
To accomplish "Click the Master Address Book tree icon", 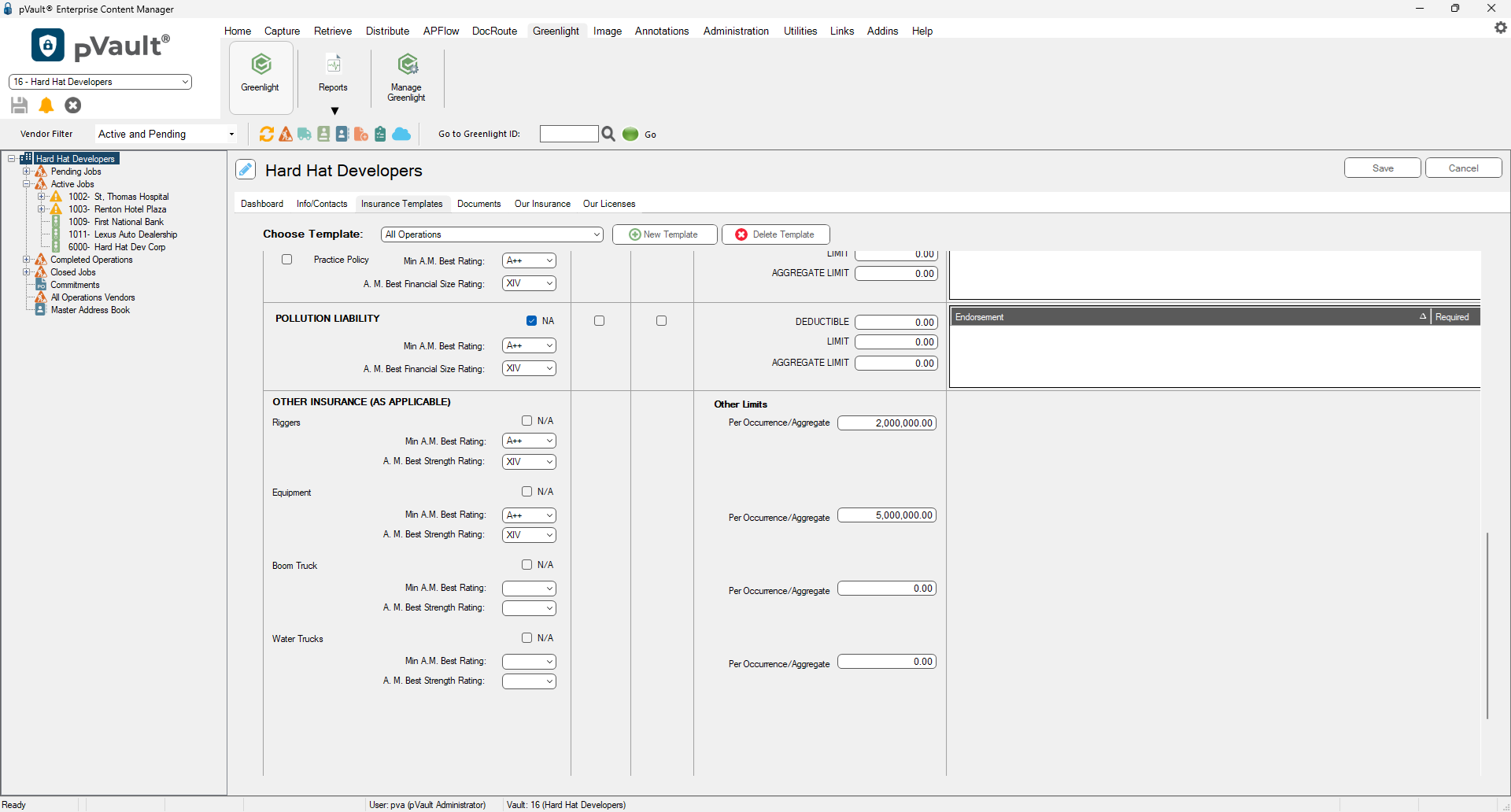I will (41, 310).
